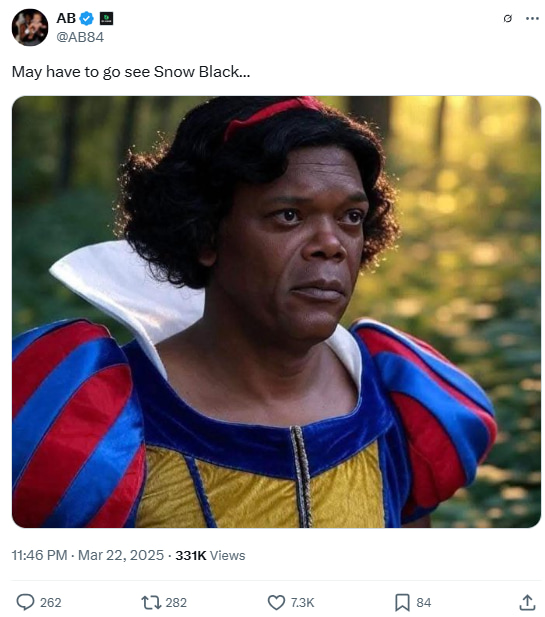Click the 262 replies count
Viewport: 545px width, 617px height.
(x=50, y=602)
